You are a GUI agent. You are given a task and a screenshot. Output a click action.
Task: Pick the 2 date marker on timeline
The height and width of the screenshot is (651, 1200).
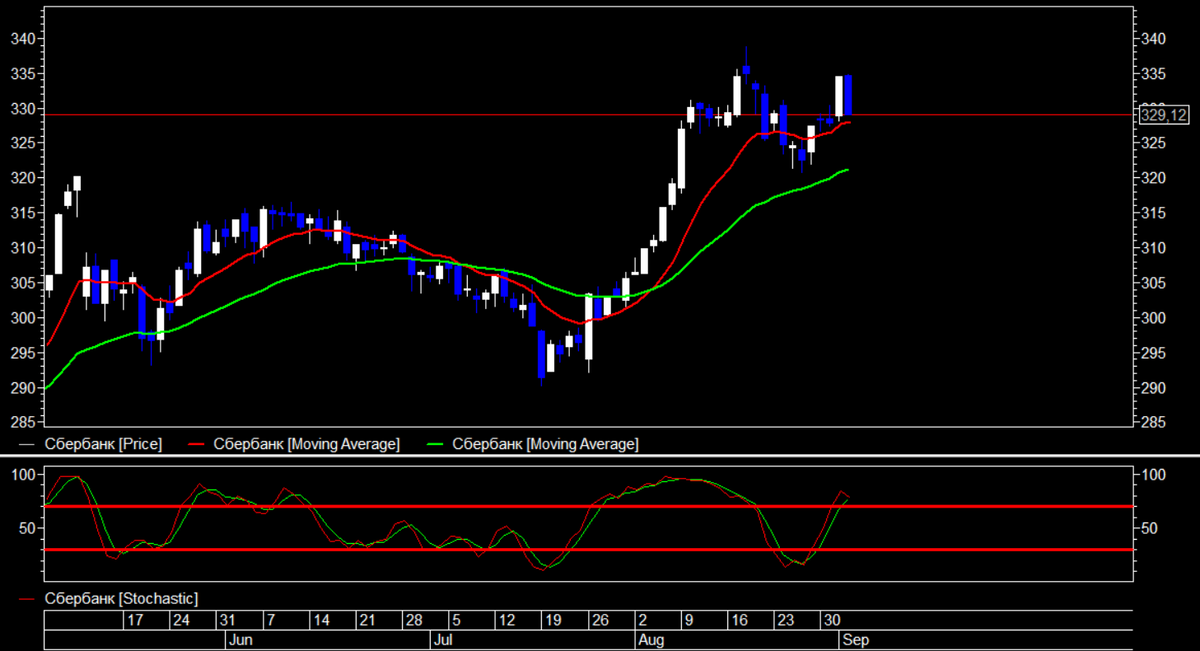pyautogui.click(x=641, y=620)
